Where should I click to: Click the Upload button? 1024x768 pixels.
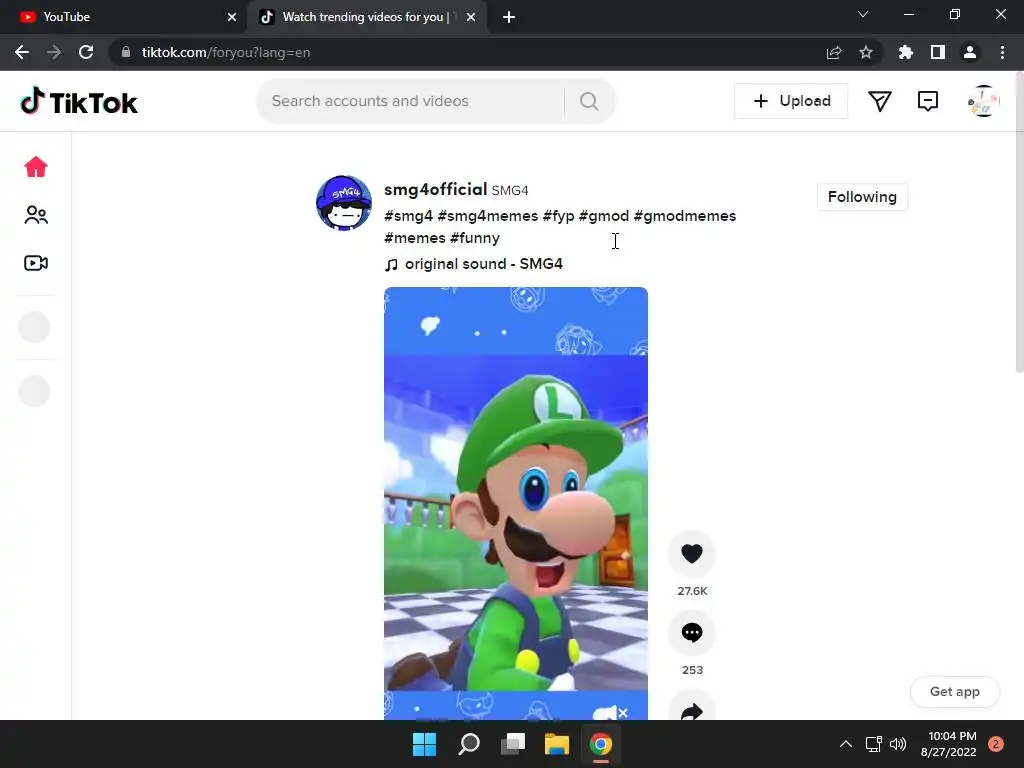[x=791, y=101]
